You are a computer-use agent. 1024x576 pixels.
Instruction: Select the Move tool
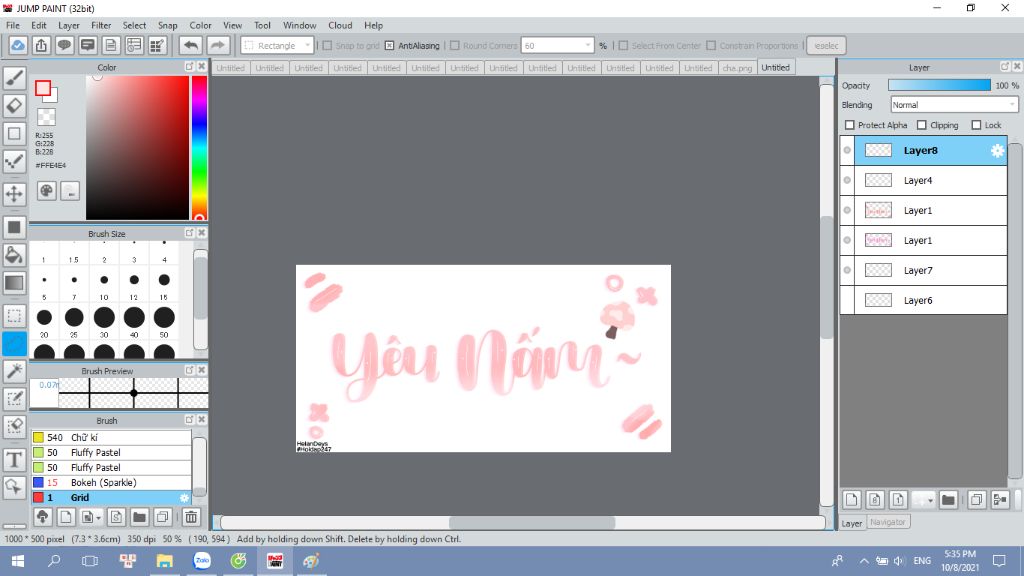[14, 193]
